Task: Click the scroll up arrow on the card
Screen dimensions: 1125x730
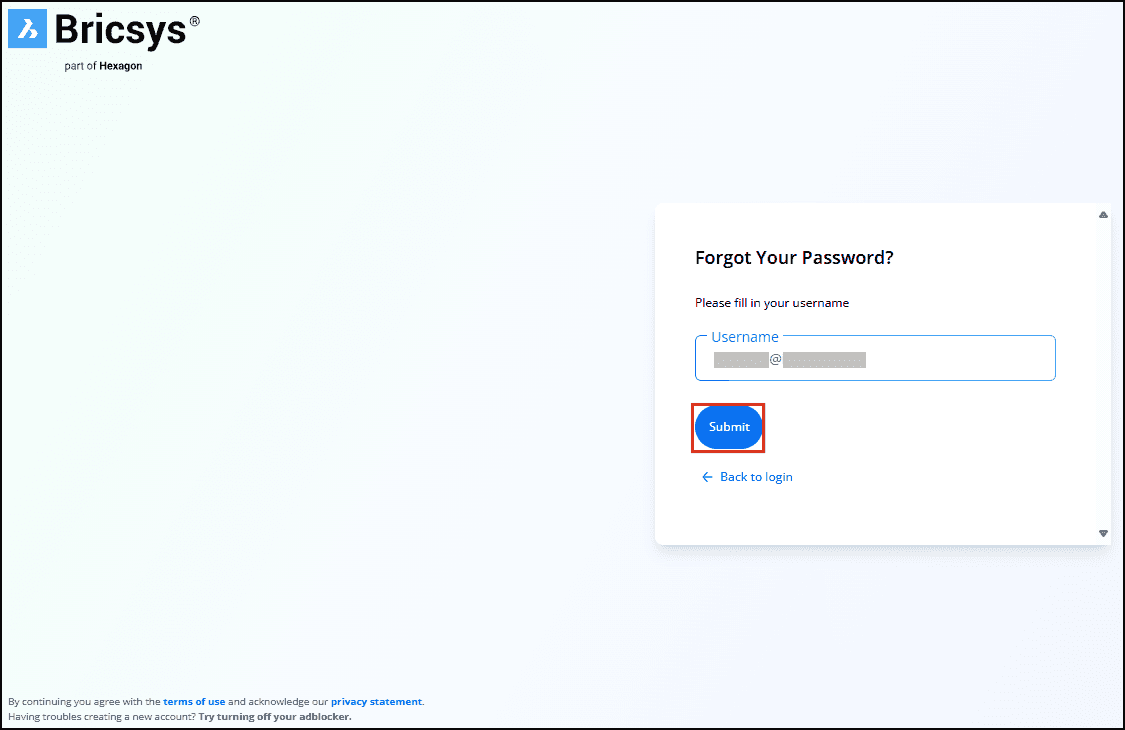Action: click(1103, 214)
